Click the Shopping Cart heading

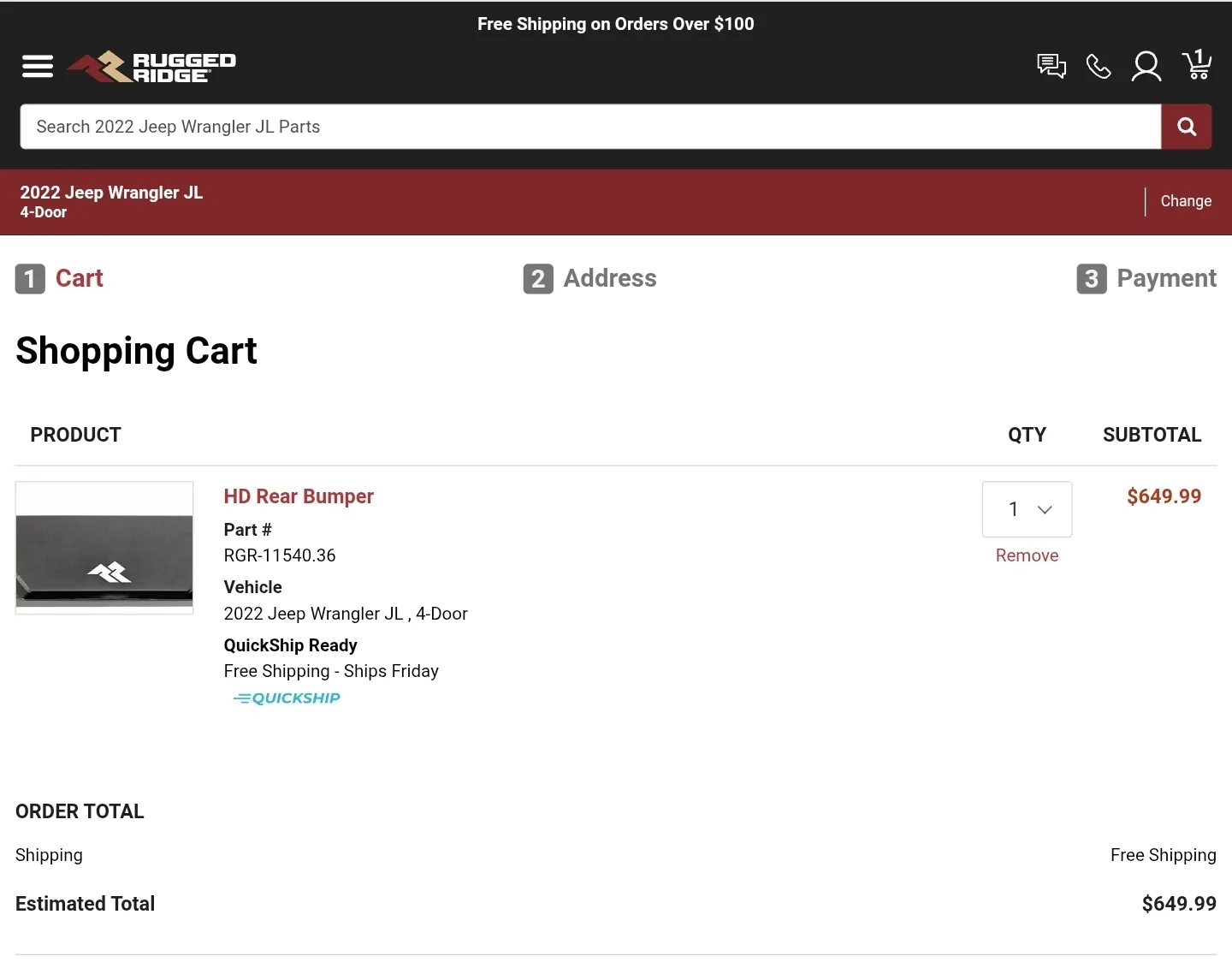pos(136,351)
